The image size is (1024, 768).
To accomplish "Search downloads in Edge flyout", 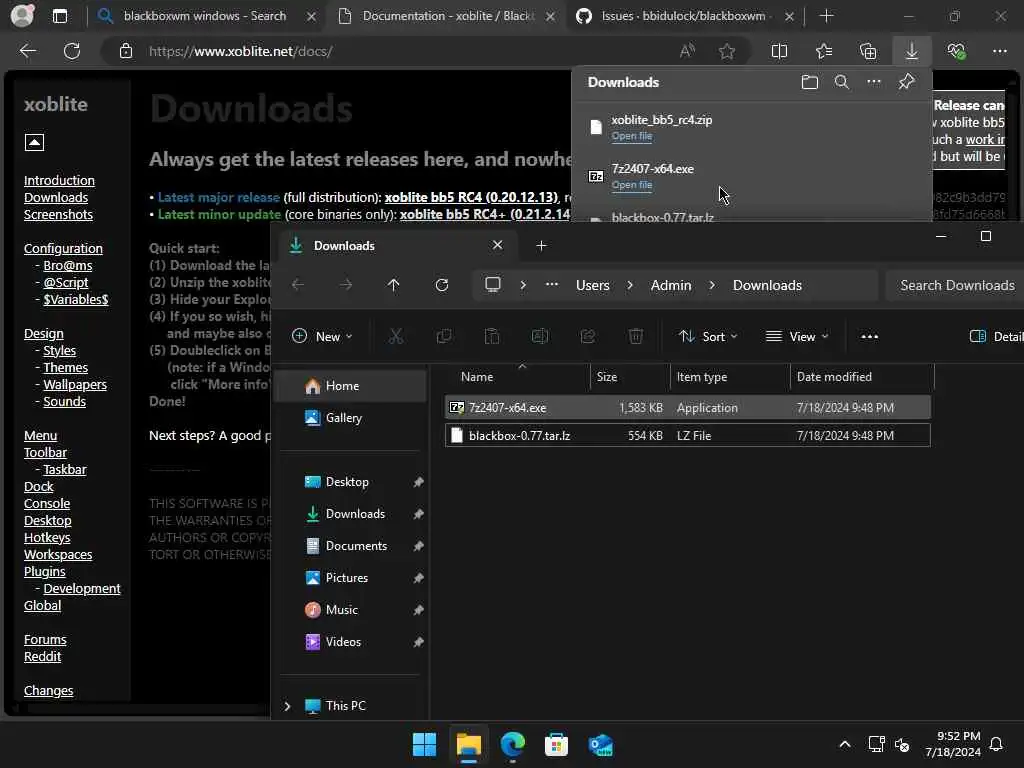I will coord(842,82).
